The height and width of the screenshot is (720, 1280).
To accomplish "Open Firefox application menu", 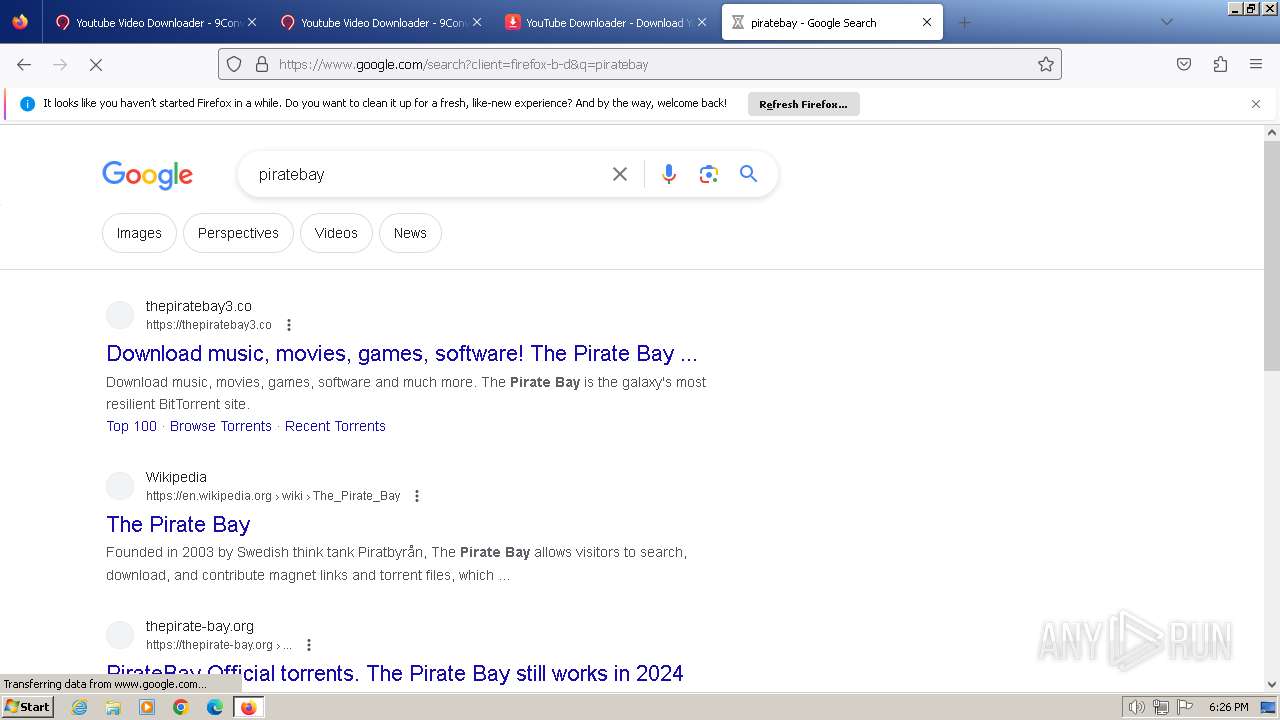I will [x=1256, y=64].
